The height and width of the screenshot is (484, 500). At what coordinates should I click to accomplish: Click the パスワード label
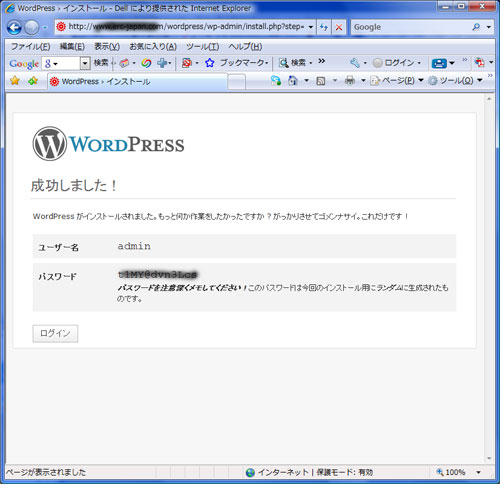click(57, 276)
